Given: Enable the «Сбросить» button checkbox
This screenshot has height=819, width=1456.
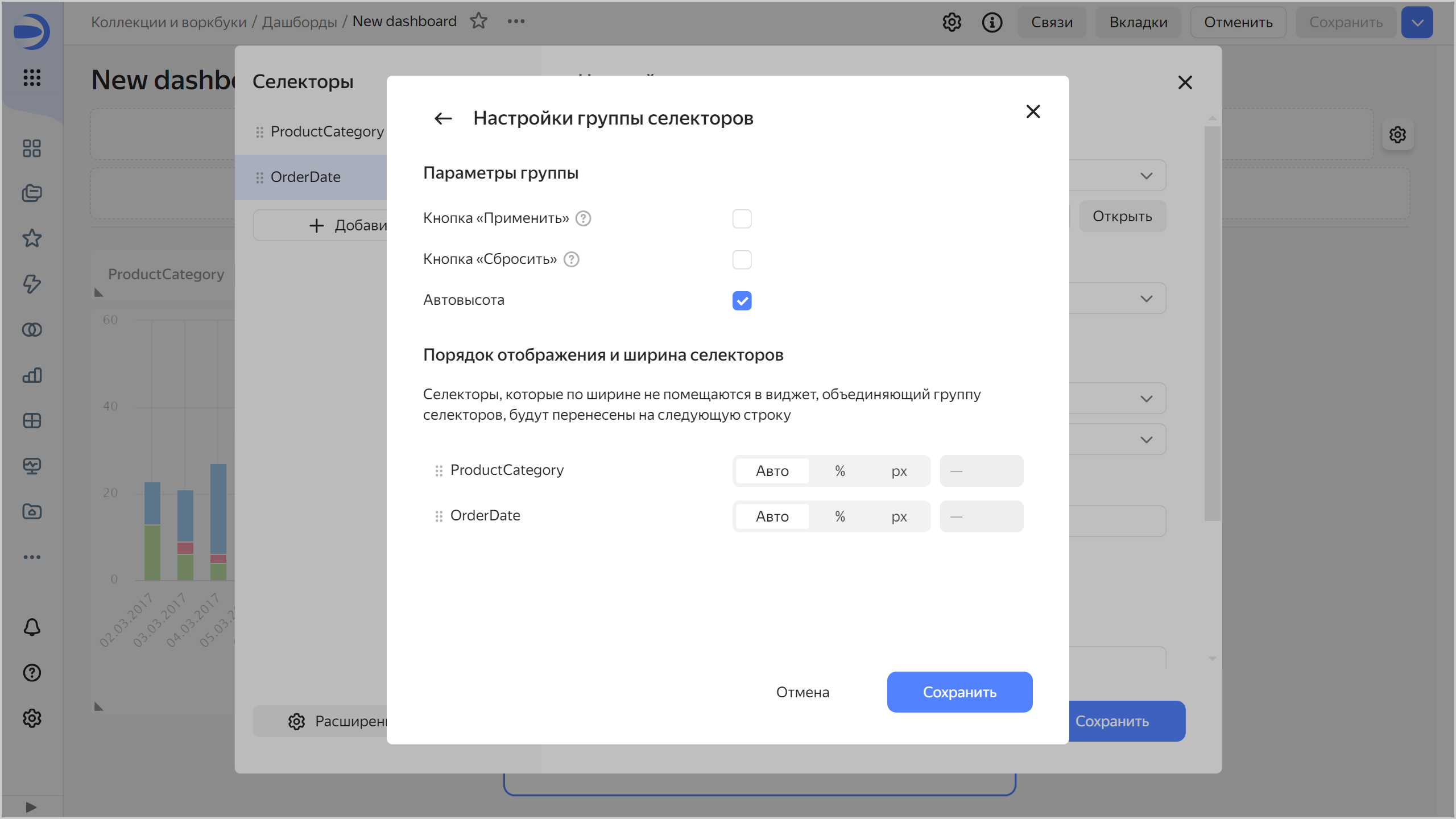Looking at the screenshot, I should (742, 260).
